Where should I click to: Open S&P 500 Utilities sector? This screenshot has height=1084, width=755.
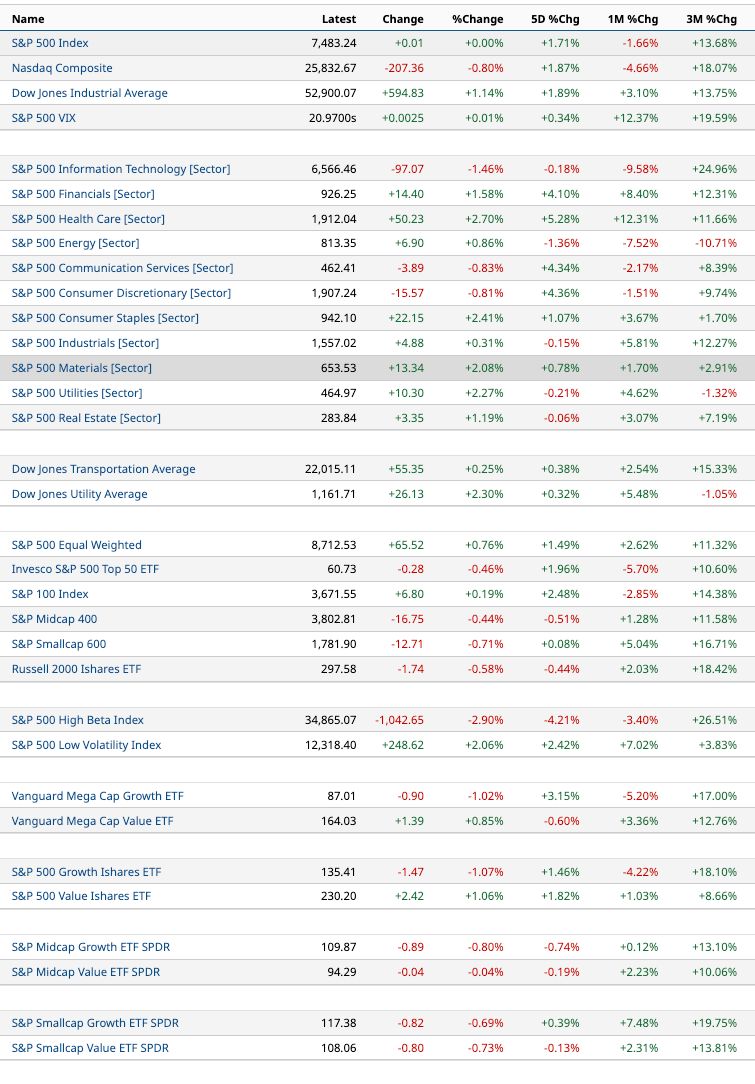click(x=77, y=393)
